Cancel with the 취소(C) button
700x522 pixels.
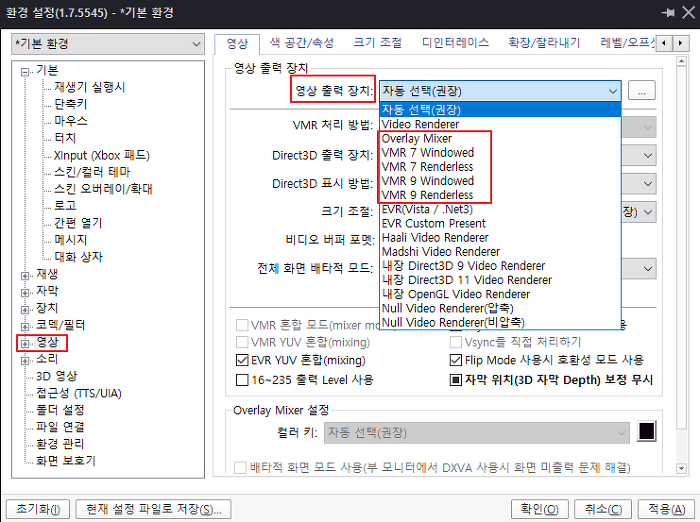point(603,509)
